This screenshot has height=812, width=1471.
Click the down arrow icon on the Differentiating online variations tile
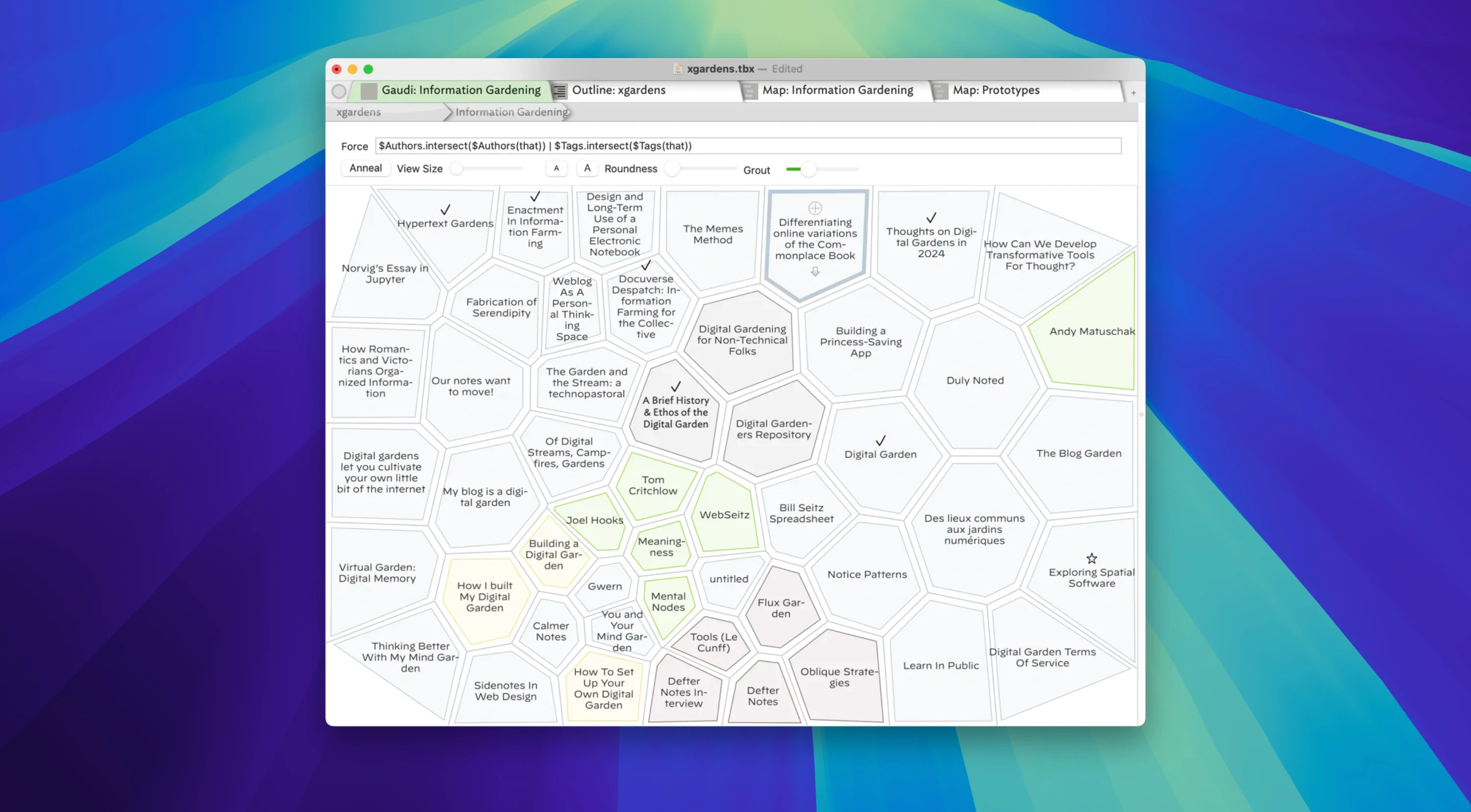(x=815, y=272)
